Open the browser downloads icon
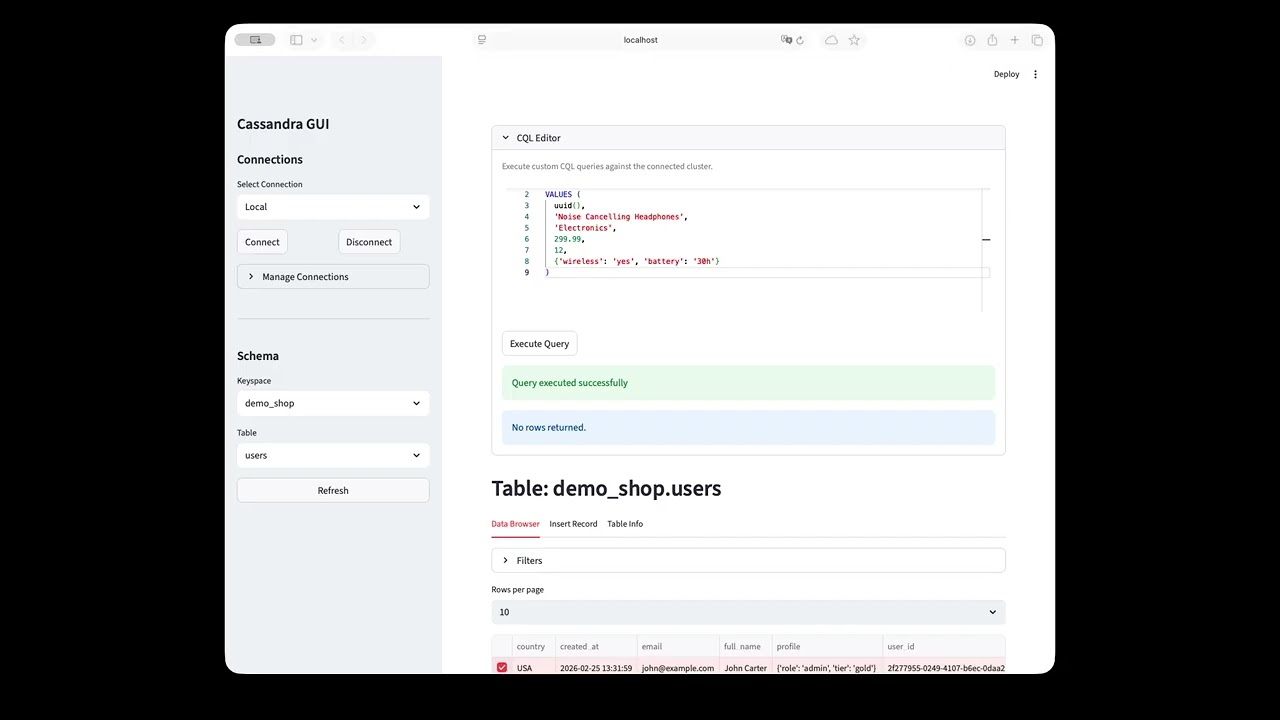Screen dimensions: 1280x720 970,40
